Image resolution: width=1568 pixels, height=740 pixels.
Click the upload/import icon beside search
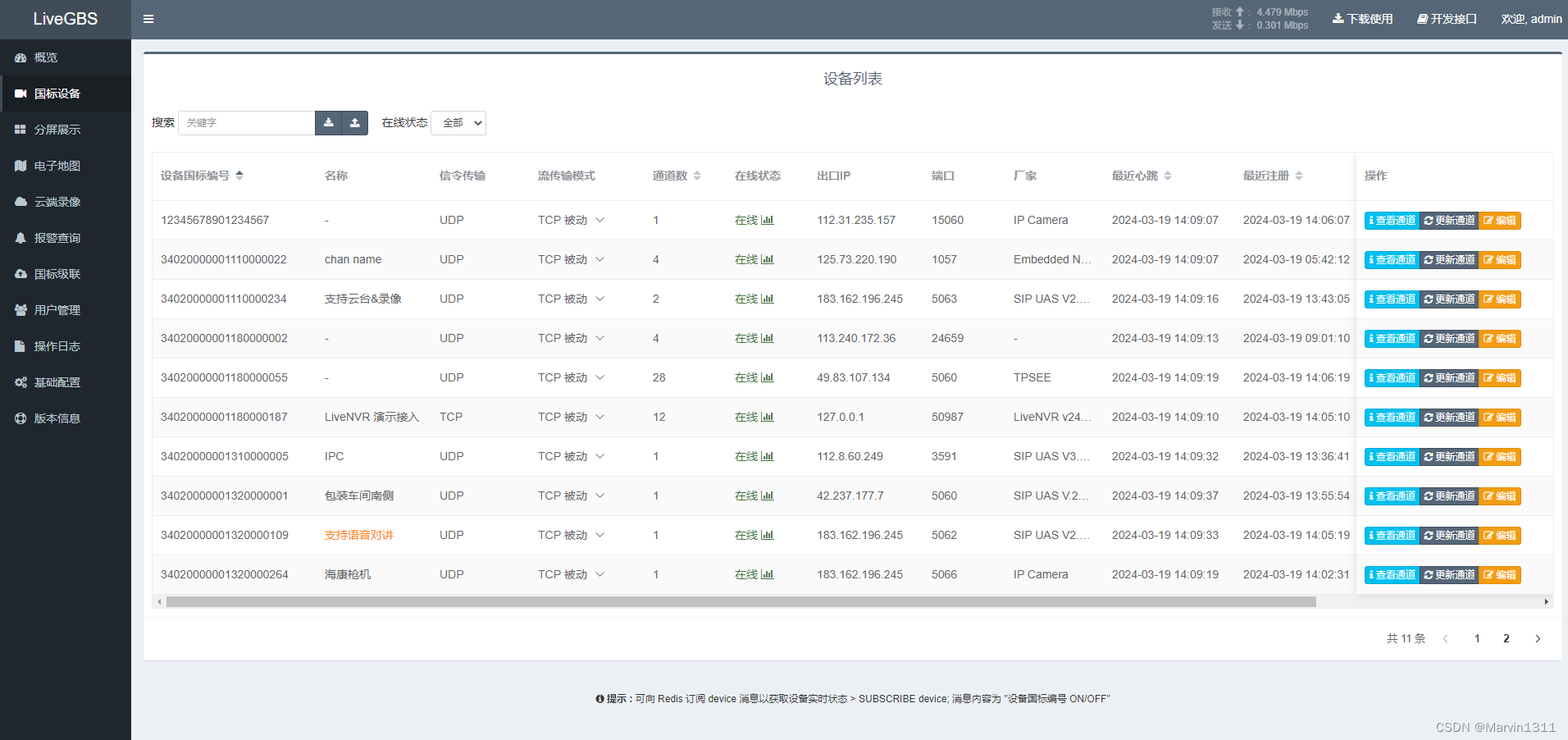(354, 123)
